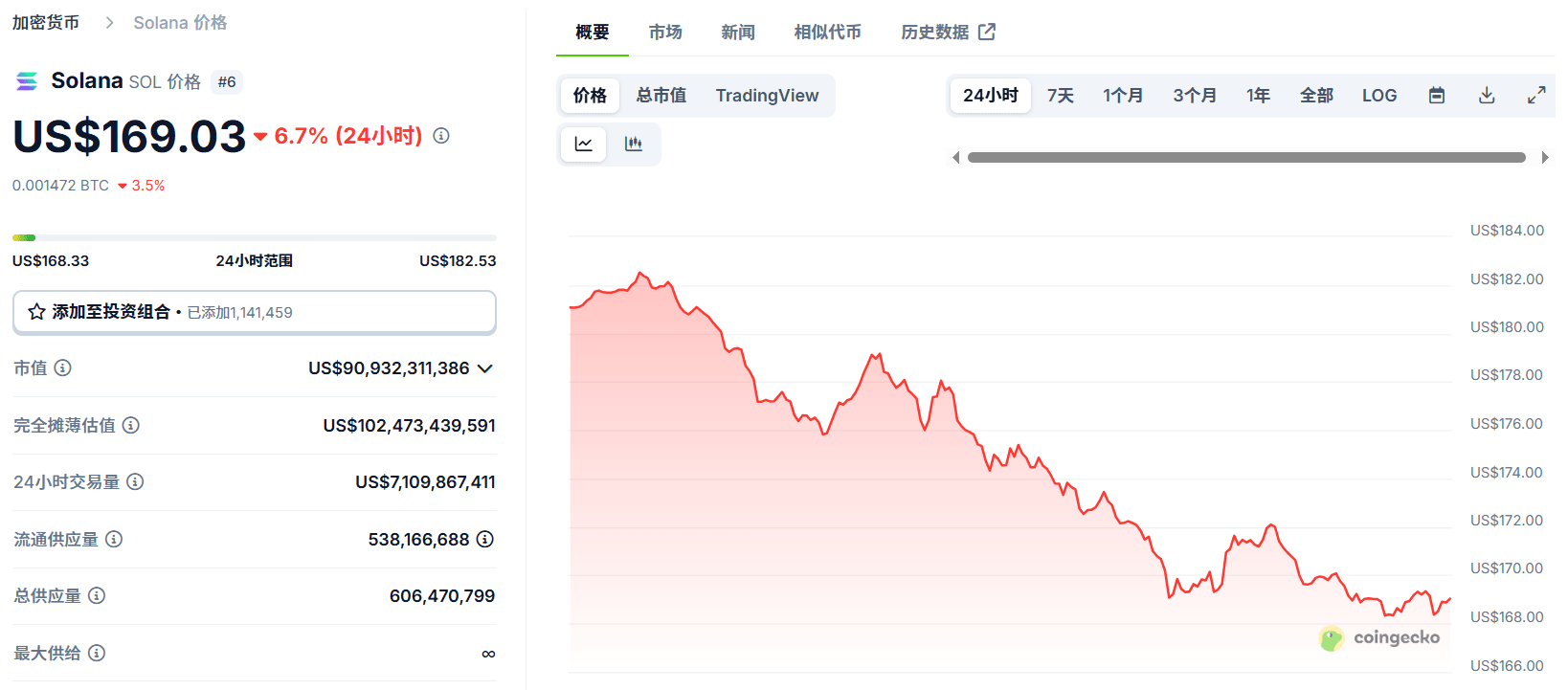Click the US$169.03 price value
Image resolution: width=1568 pixels, height=690 pixels.
[129, 136]
